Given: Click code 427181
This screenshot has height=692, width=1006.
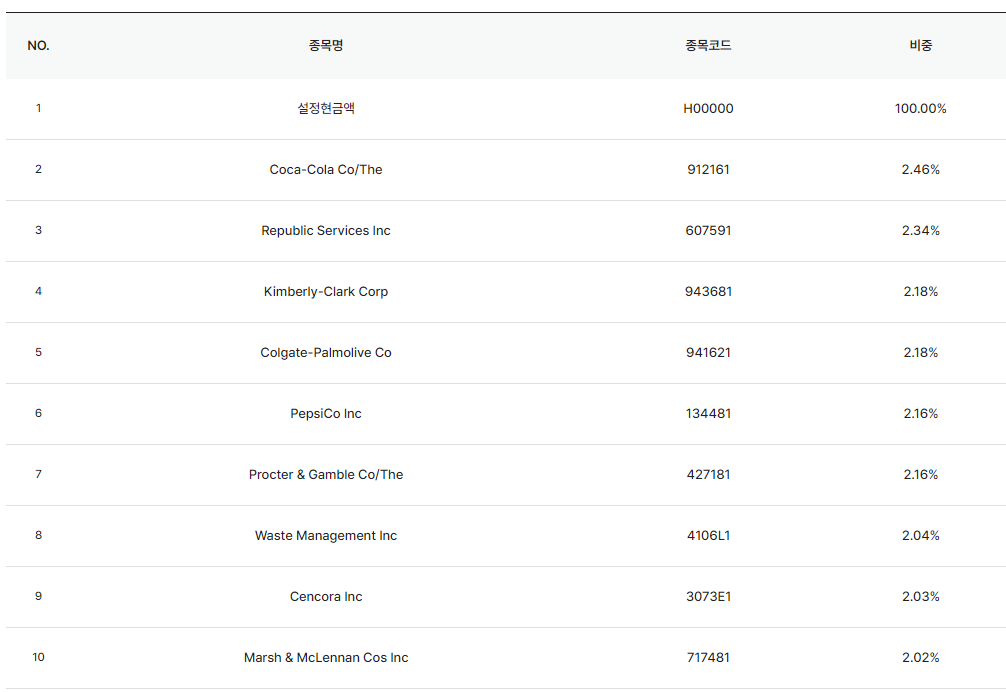Looking at the screenshot, I should (708, 474).
